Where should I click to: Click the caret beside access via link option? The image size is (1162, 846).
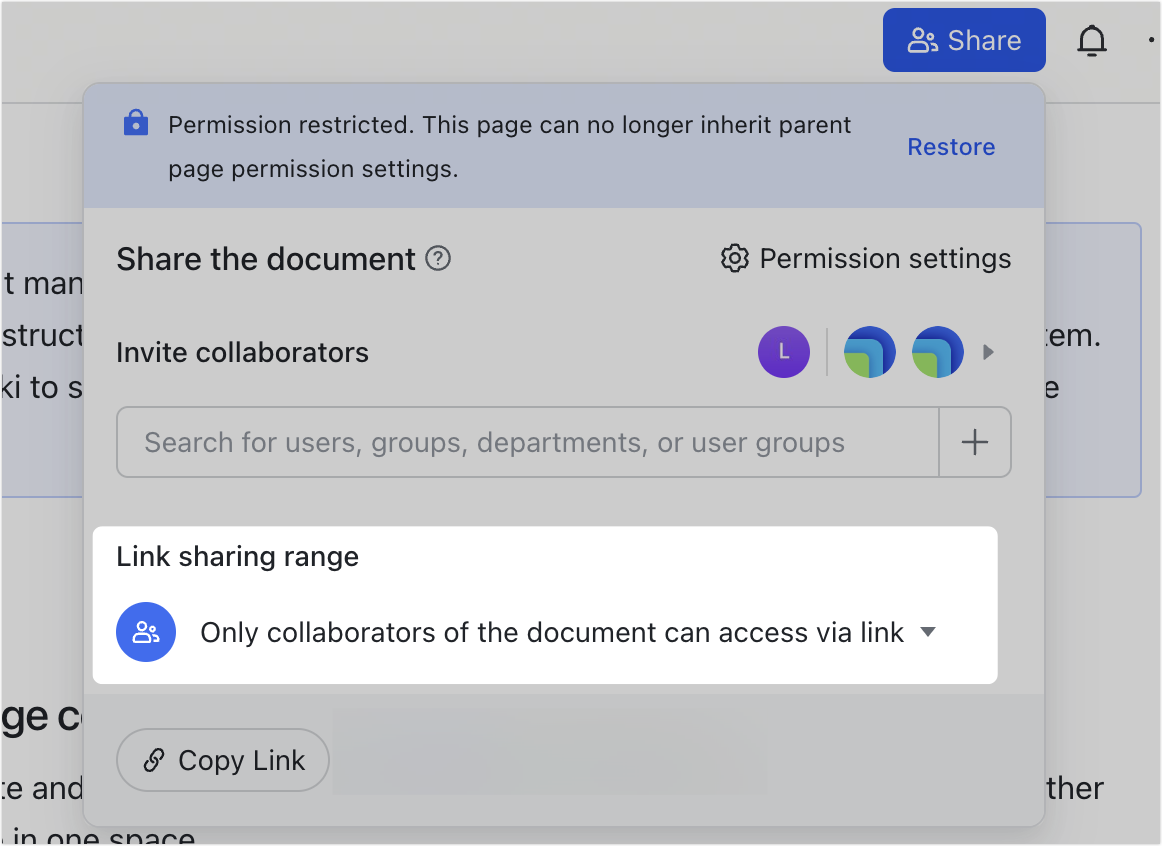coord(927,632)
